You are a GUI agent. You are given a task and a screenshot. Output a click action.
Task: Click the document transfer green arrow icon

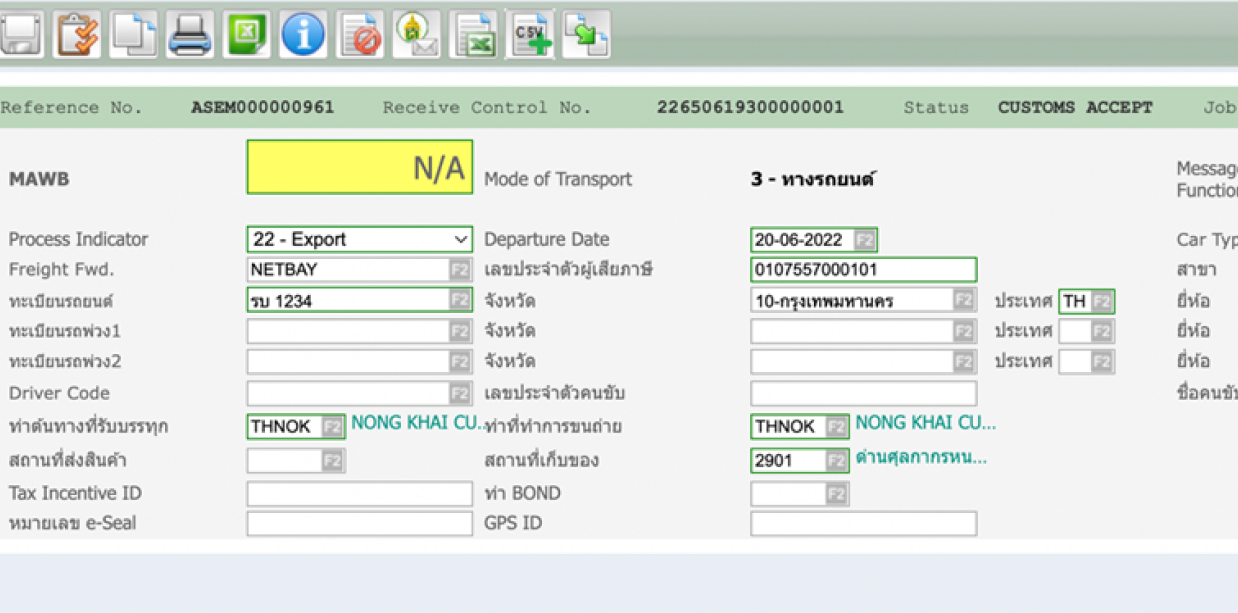coord(586,35)
